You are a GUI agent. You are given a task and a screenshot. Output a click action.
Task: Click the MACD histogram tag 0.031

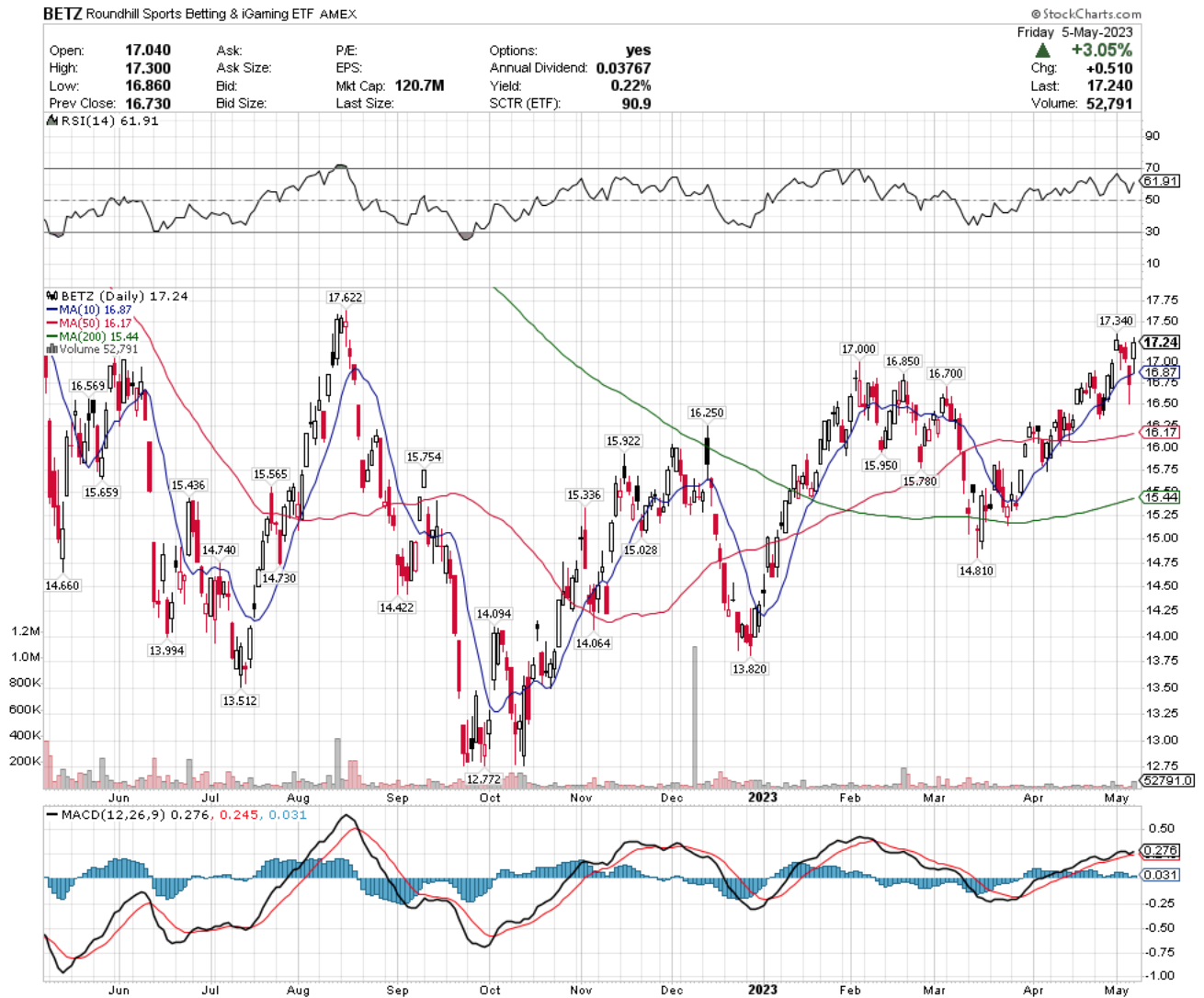pyautogui.click(x=1161, y=875)
